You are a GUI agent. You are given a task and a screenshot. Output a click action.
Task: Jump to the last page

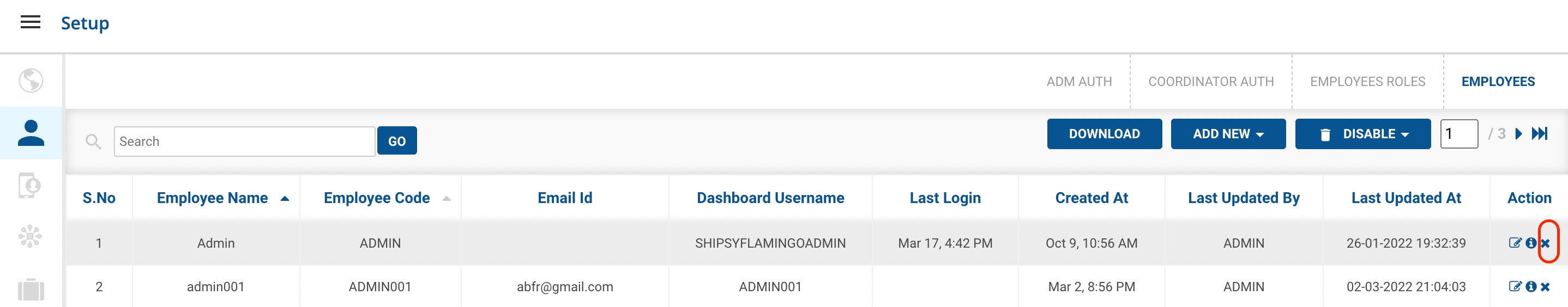tap(1540, 134)
